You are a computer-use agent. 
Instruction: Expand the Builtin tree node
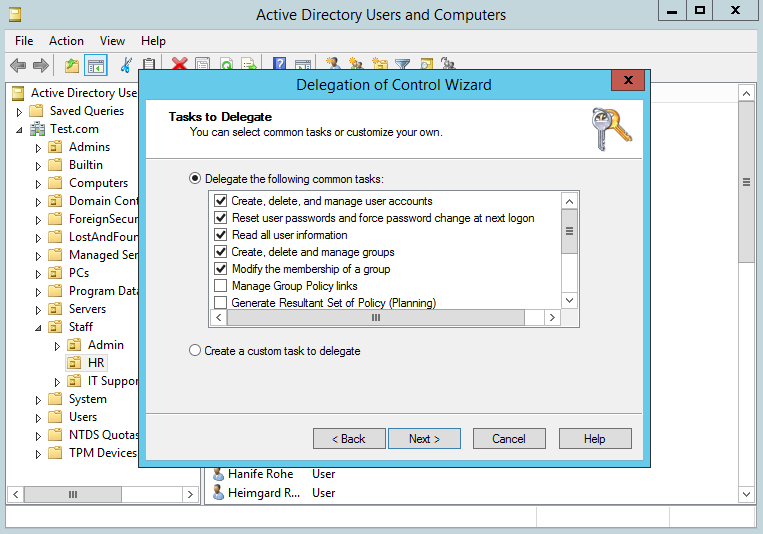tap(38, 166)
